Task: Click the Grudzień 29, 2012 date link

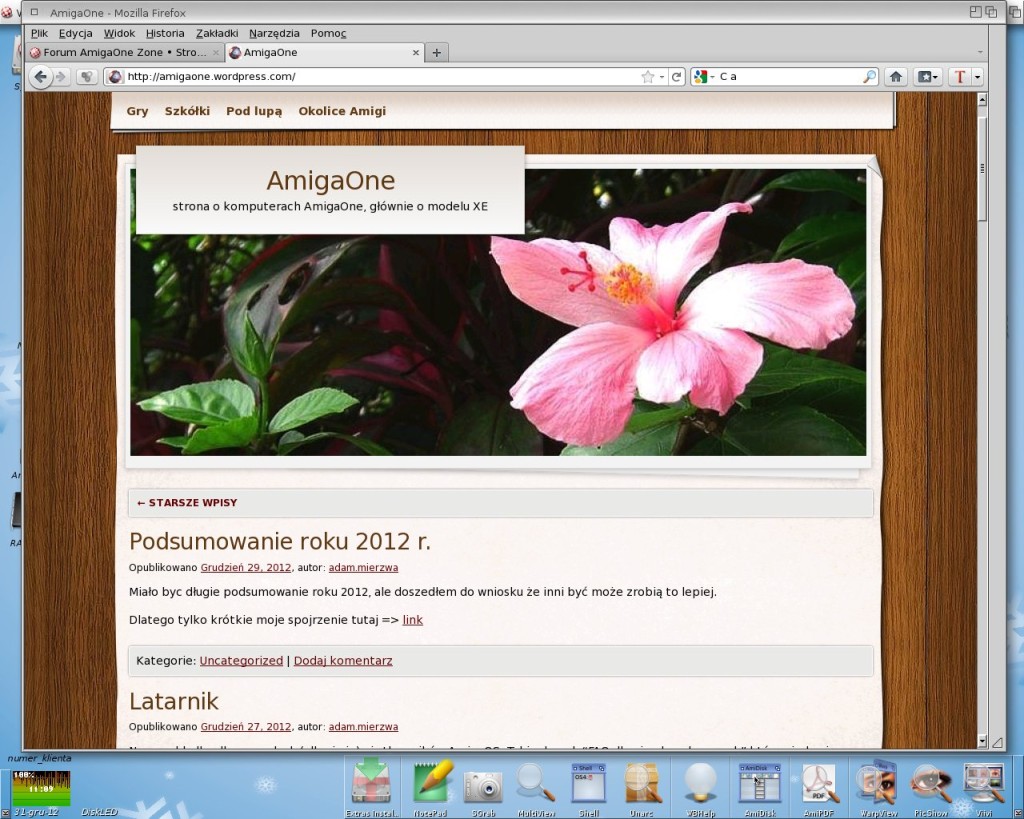Action: click(246, 568)
